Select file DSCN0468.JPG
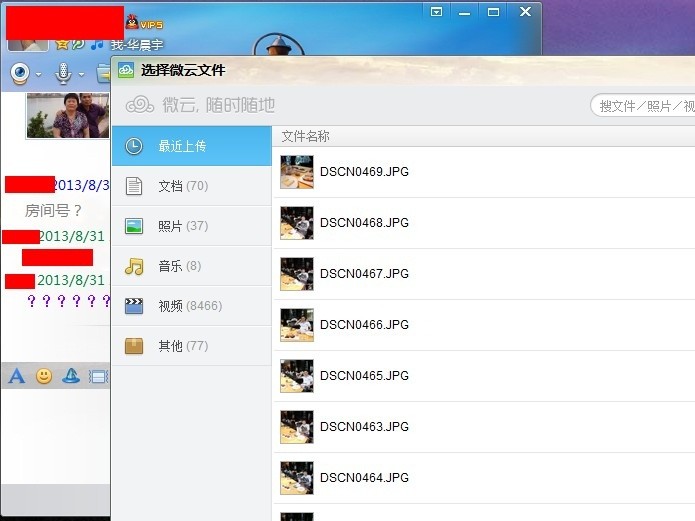 point(484,223)
